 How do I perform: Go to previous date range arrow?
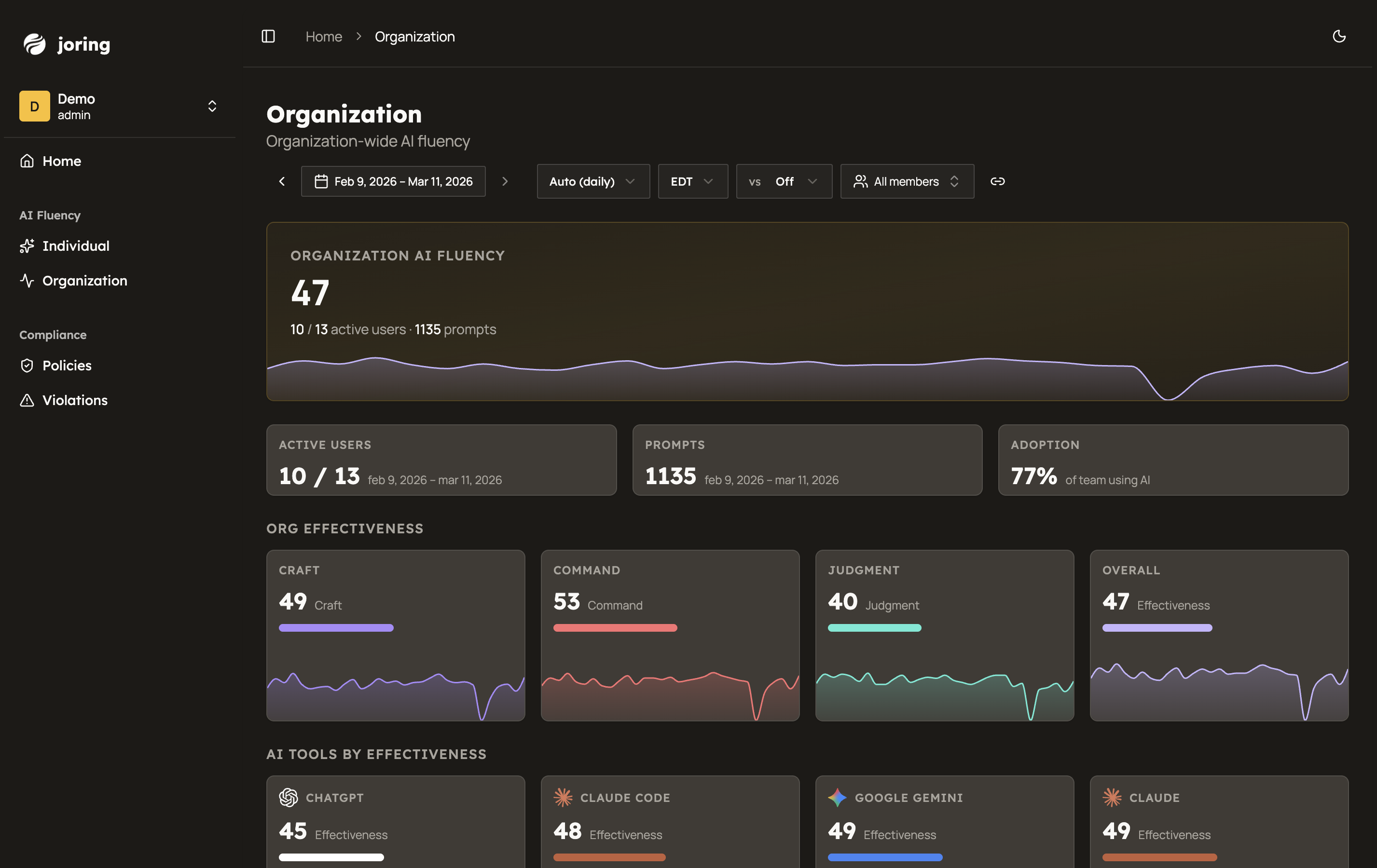tap(282, 181)
